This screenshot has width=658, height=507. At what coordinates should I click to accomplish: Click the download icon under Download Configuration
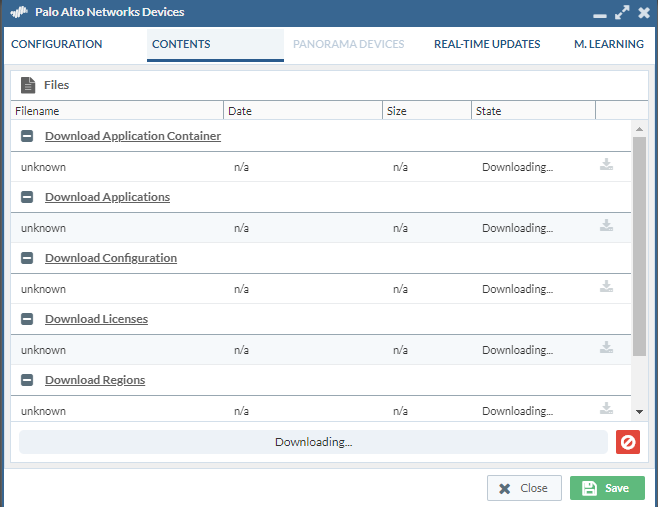coord(606,287)
